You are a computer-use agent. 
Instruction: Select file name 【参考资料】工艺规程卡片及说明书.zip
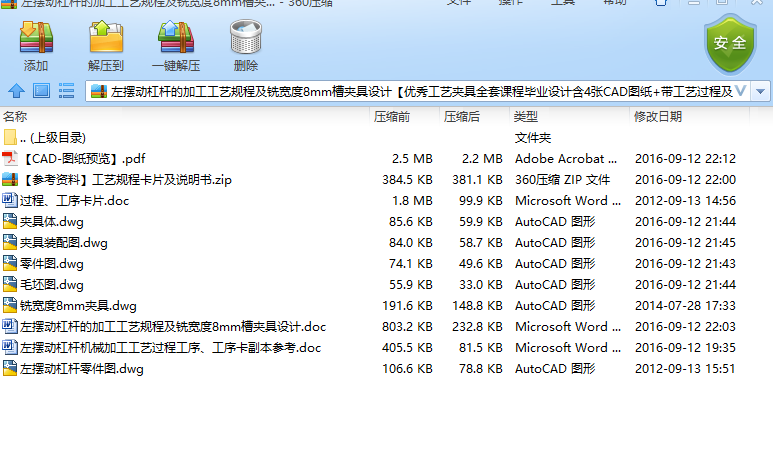click(x=127, y=180)
